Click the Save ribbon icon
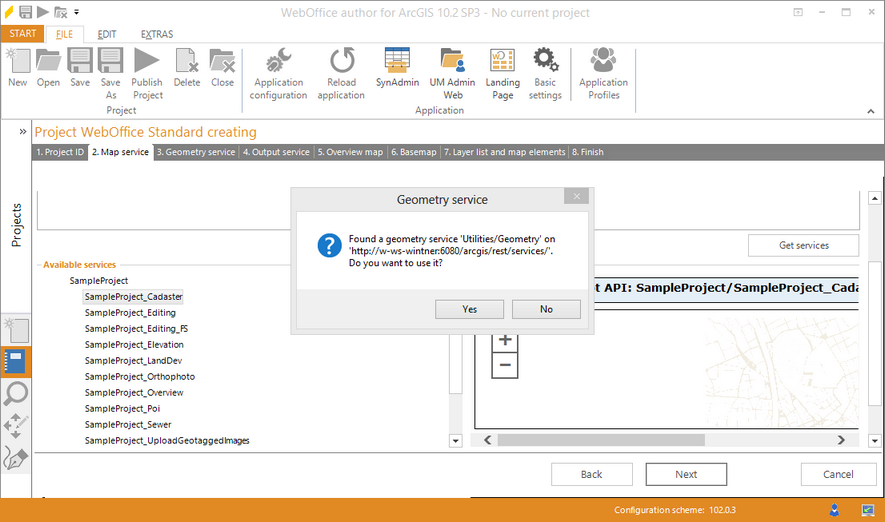The image size is (885, 522). [80, 68]
